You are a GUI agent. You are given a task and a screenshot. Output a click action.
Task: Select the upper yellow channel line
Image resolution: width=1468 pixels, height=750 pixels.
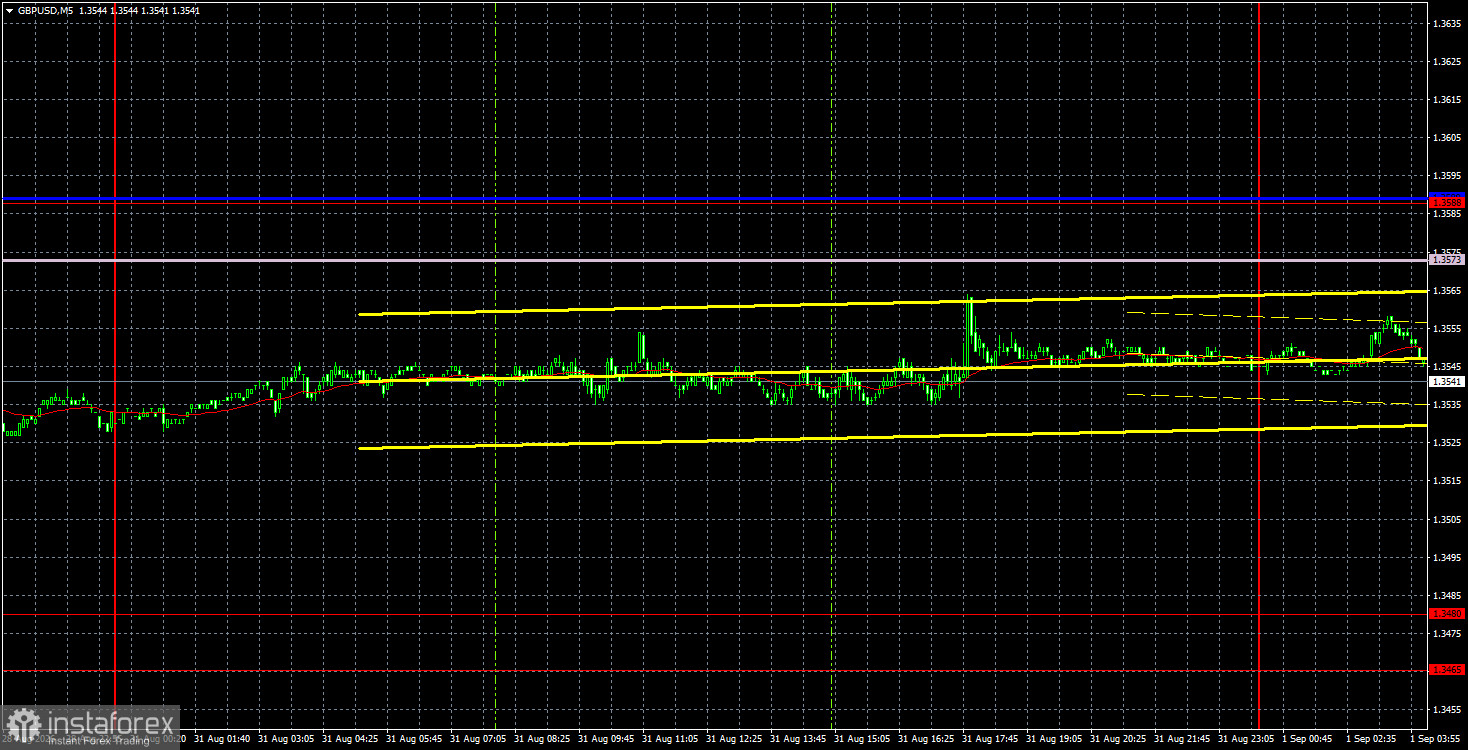(892, 303)
